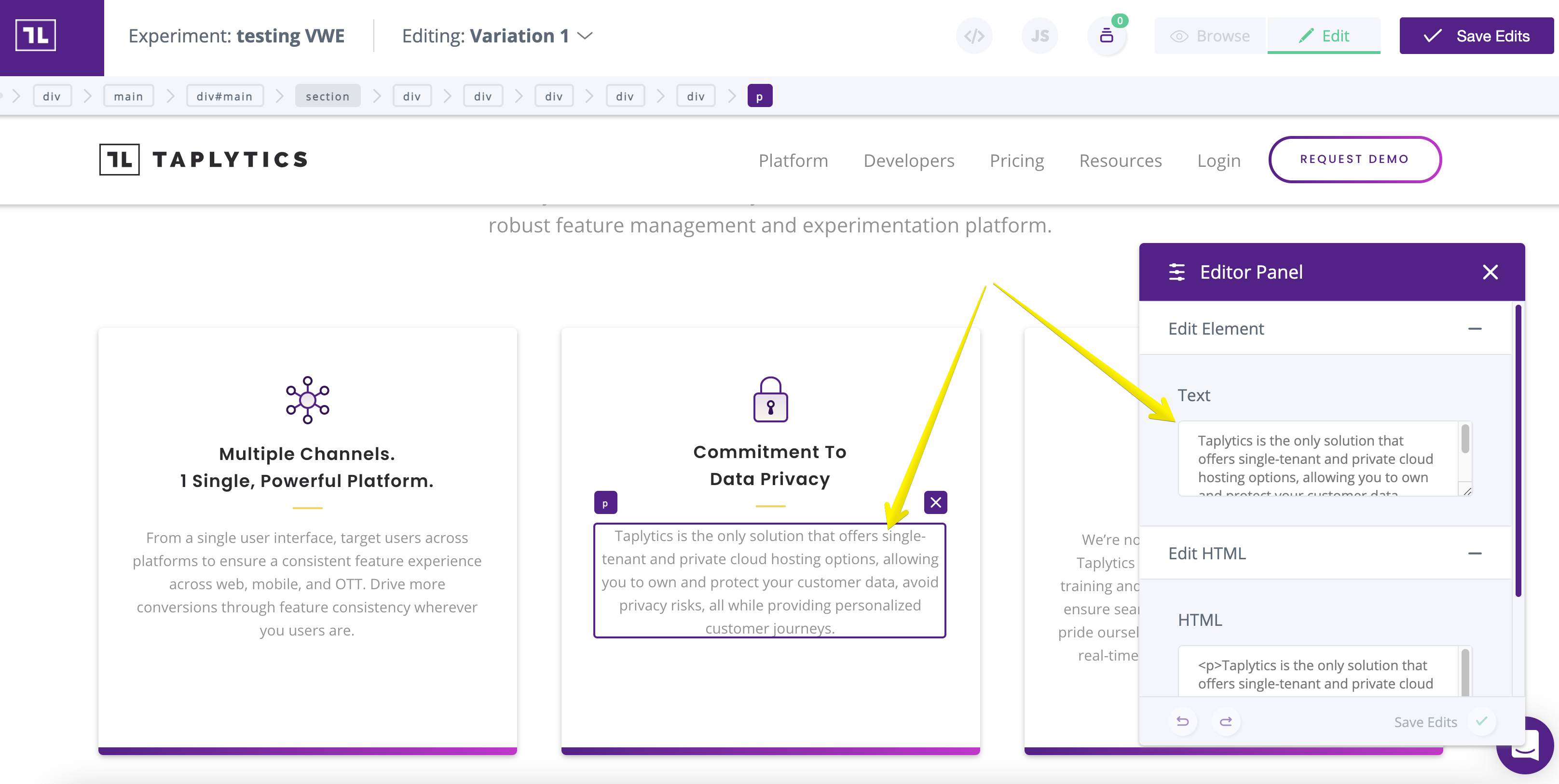Deselect element with the purple X badge
1559x784 pixels.
(936, 503)
